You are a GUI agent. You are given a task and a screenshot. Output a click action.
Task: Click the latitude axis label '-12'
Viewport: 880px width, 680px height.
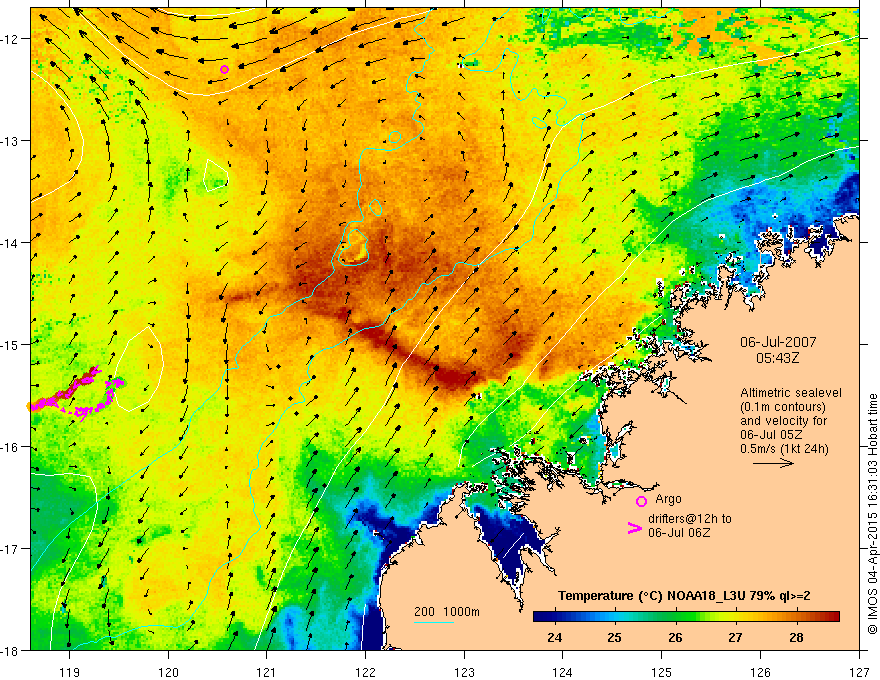[x=11, y=39]
